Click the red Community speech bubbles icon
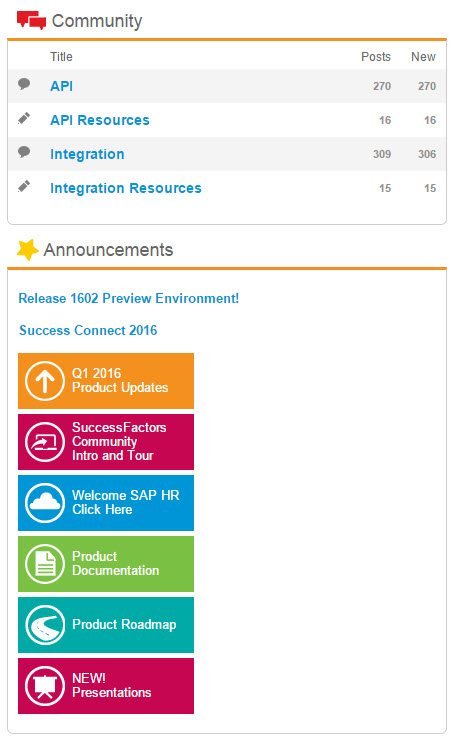The image size is (475, 736). coord(31,20)
